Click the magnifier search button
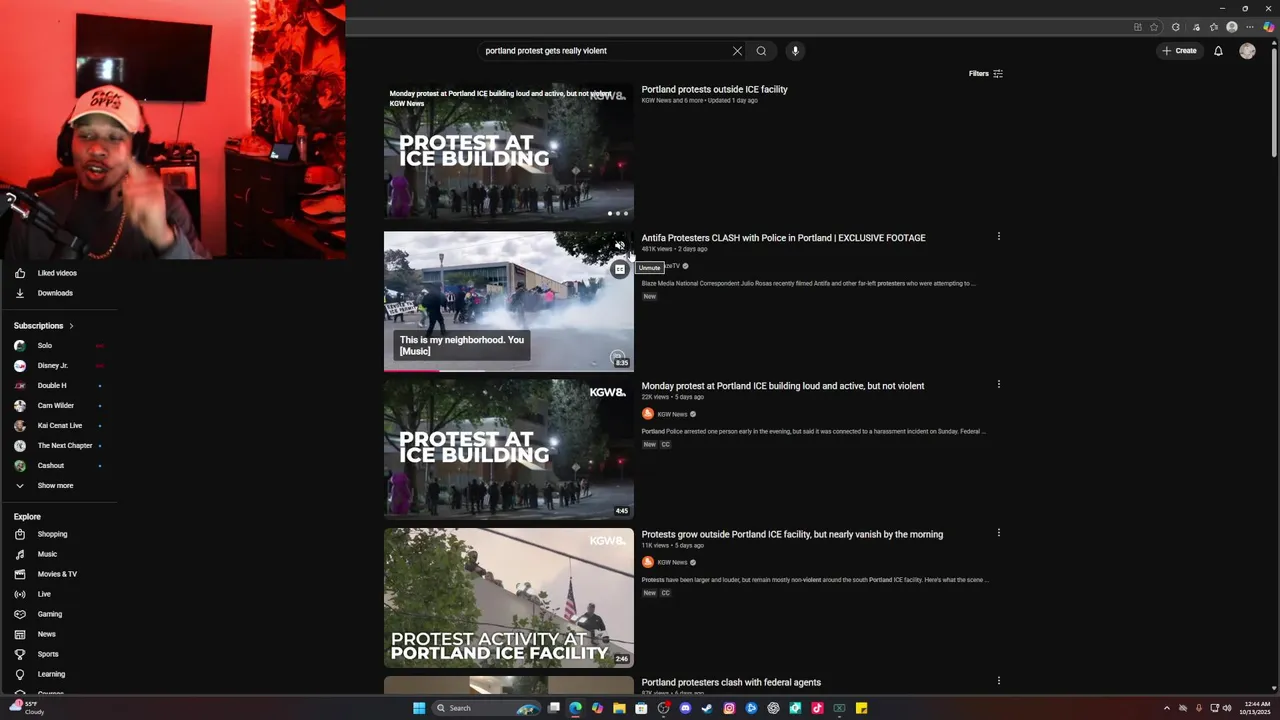 761,51
